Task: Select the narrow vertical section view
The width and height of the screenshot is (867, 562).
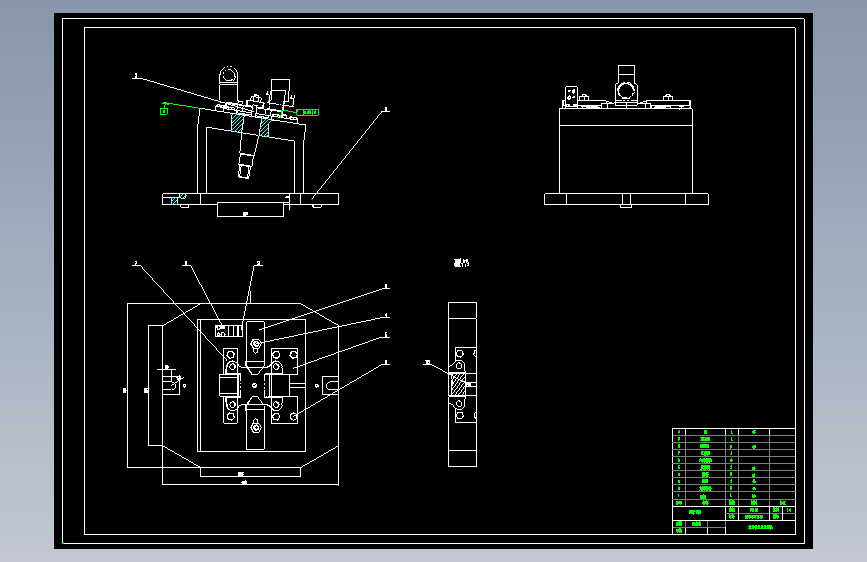Action: (462, 384)
